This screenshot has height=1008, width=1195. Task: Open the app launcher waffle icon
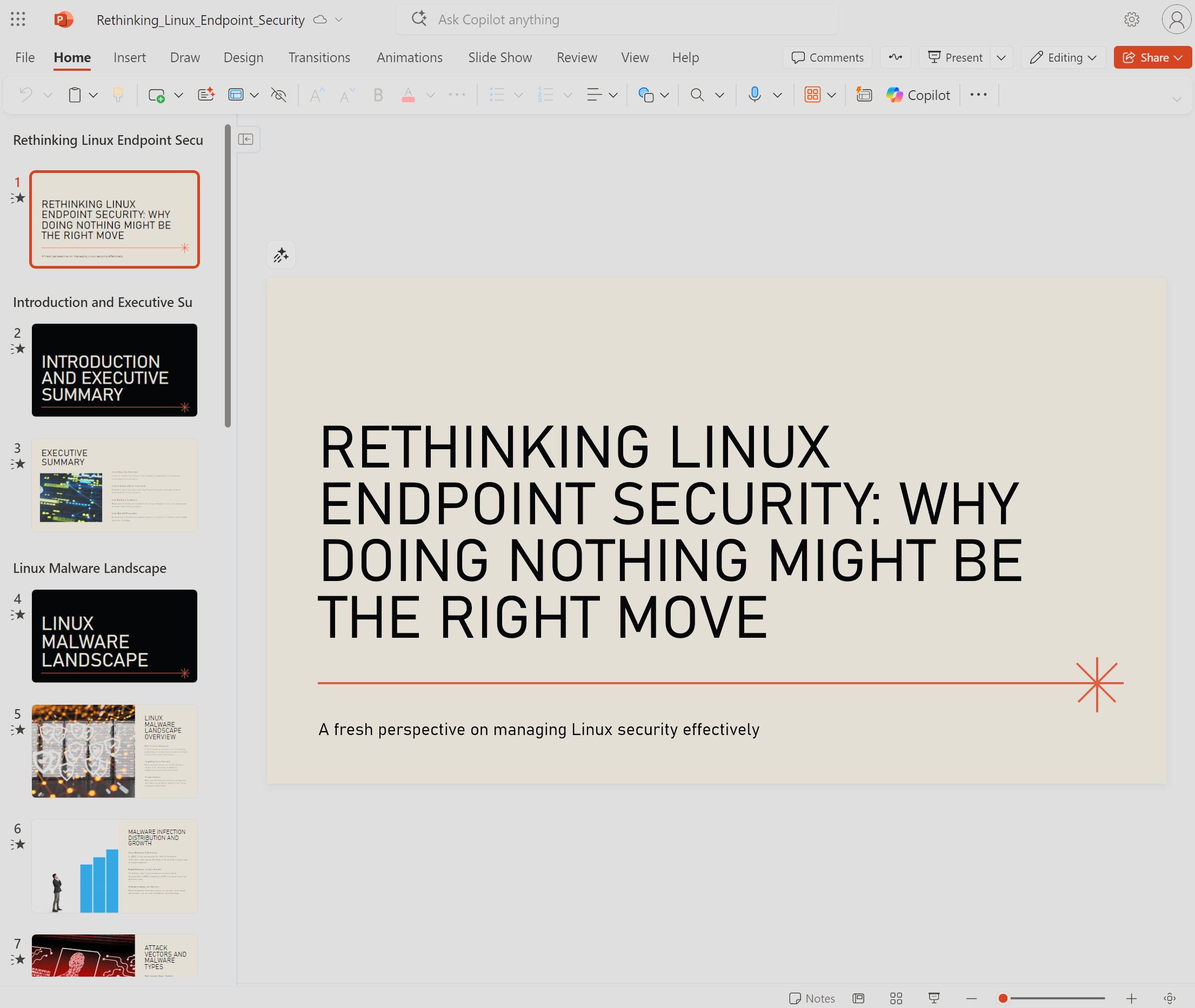[x=18, y=19]
